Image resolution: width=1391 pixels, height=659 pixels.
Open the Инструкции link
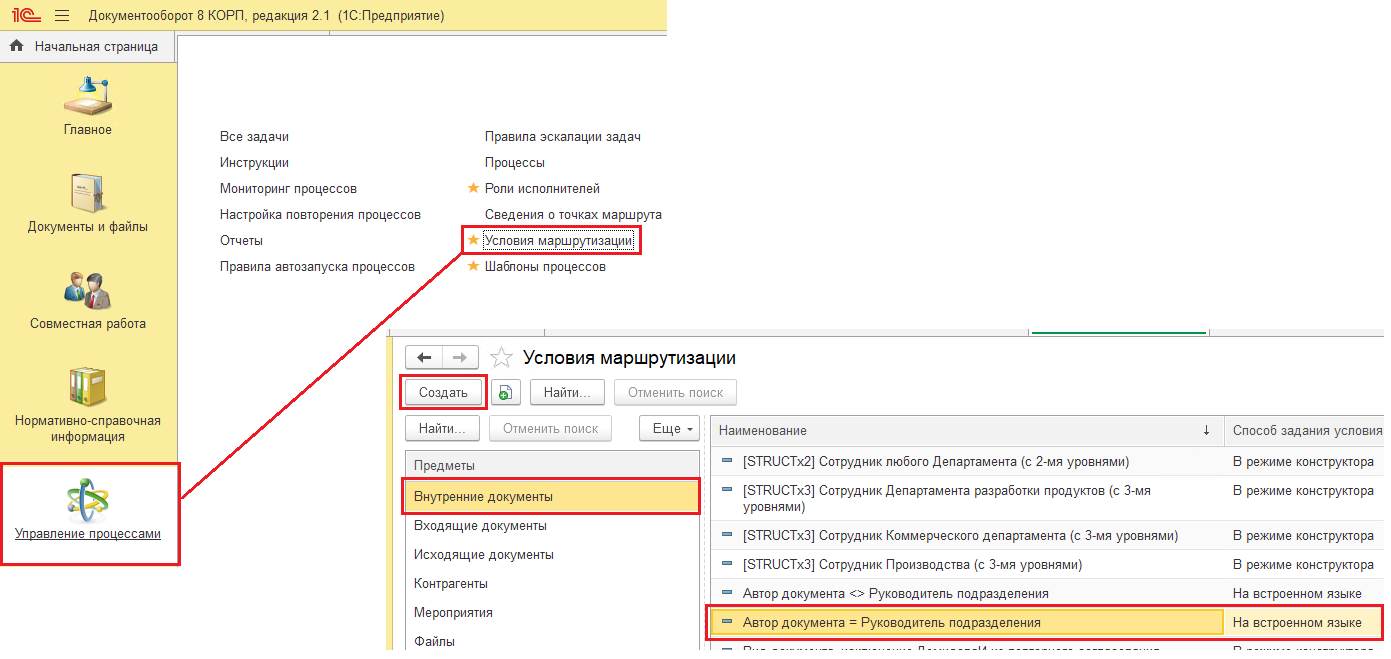(x=254, y=162)
